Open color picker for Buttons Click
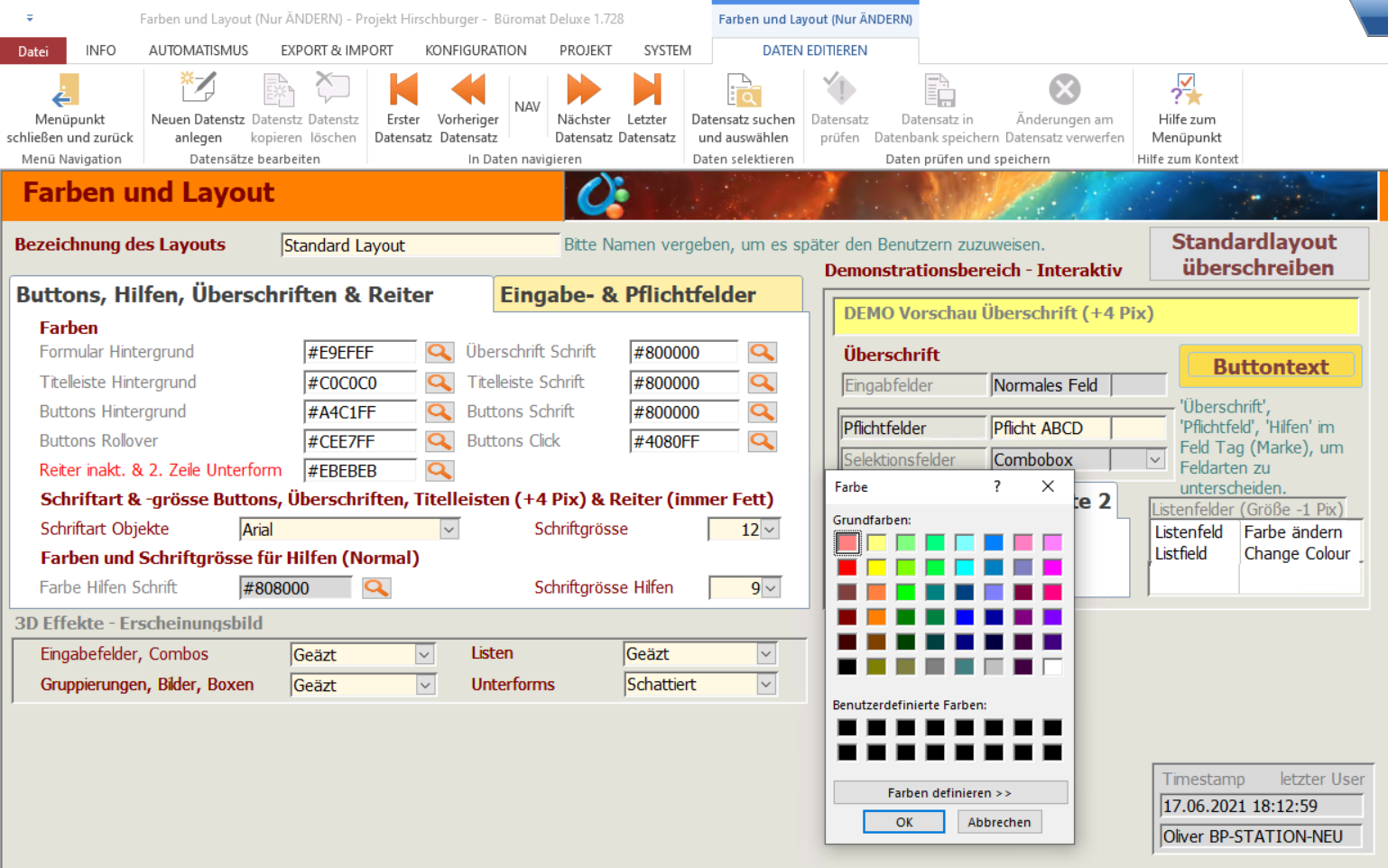This screenshot has width=1388, height=868. point(762,441)
